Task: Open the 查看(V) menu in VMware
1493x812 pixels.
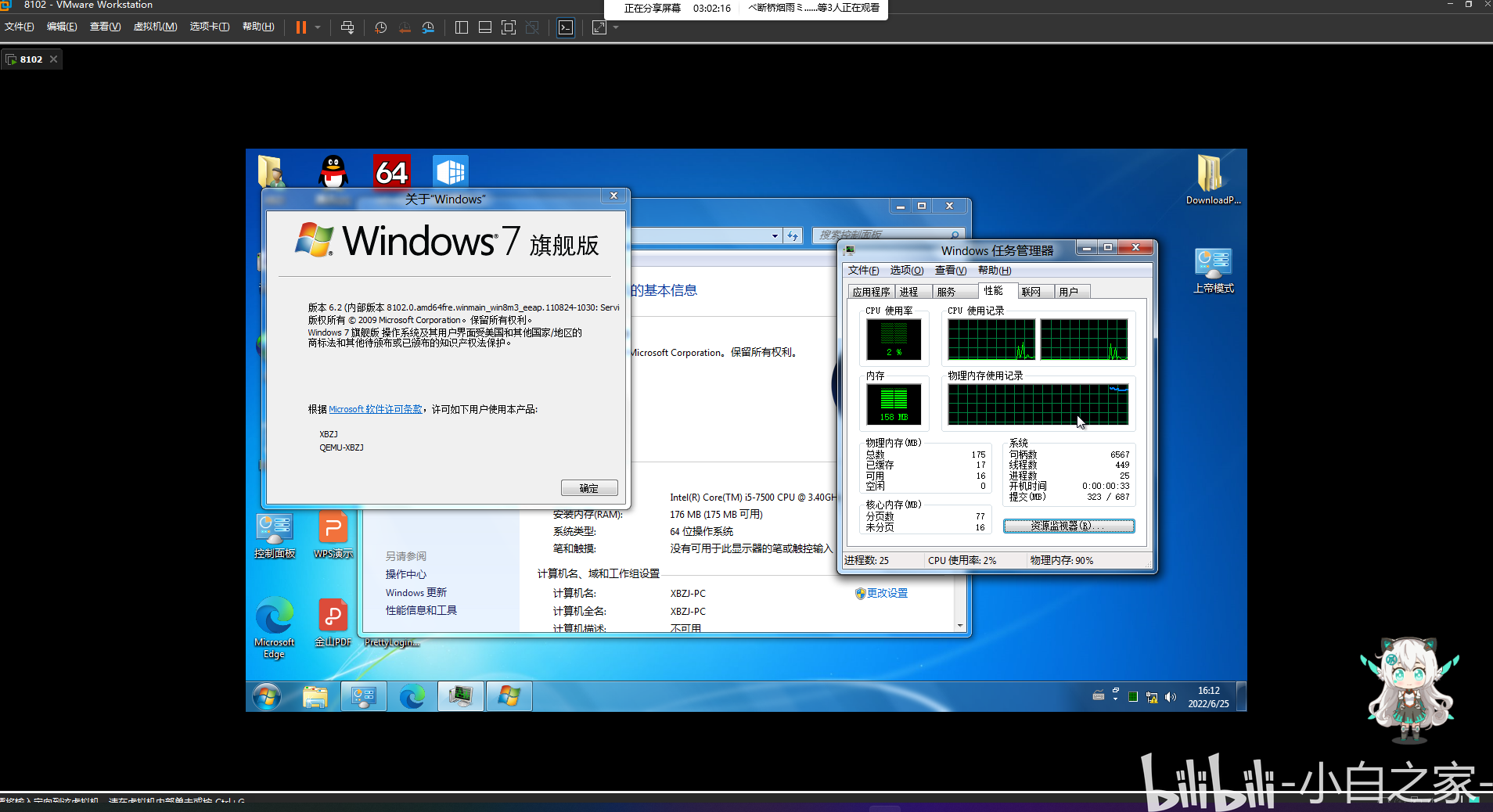Action: point(105,27)
